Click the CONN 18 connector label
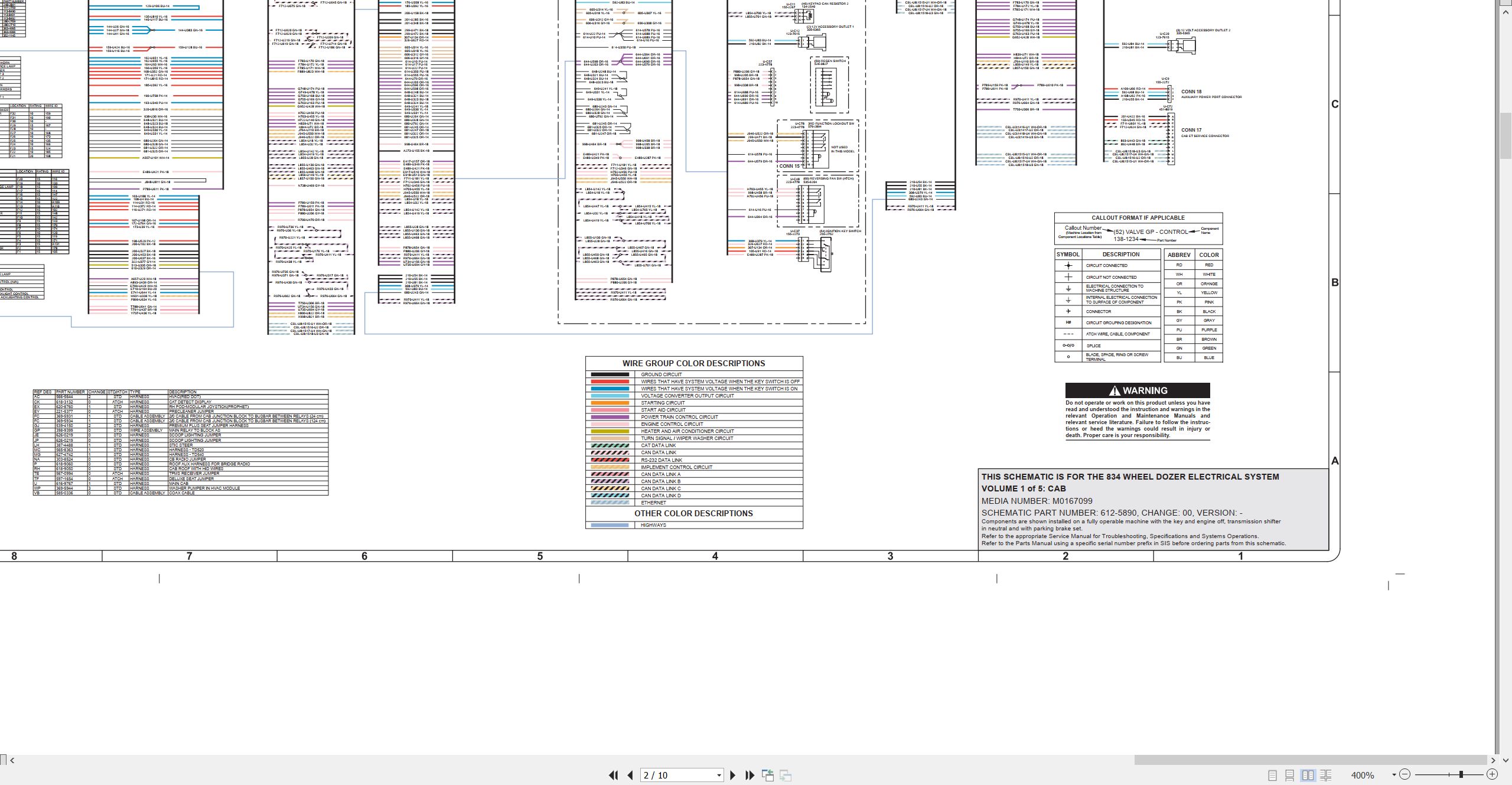 tap(1191, 92)
